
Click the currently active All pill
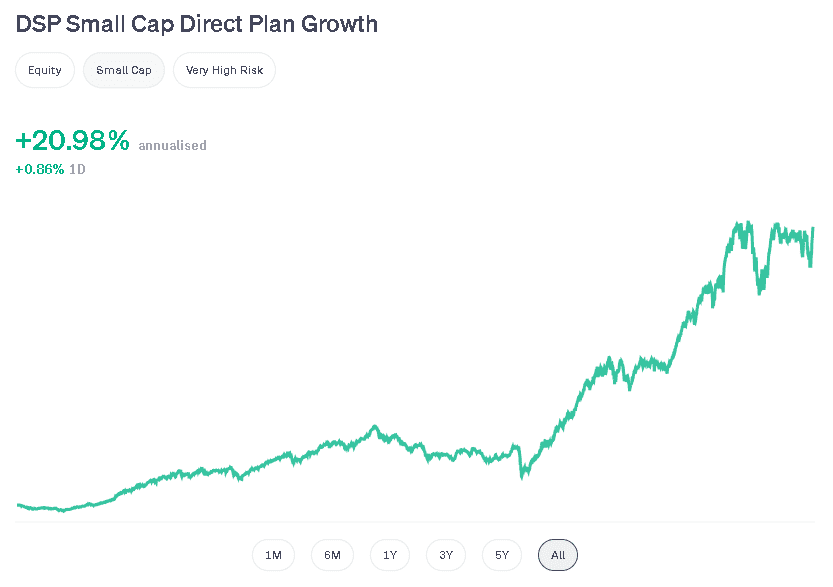[557, 555]
